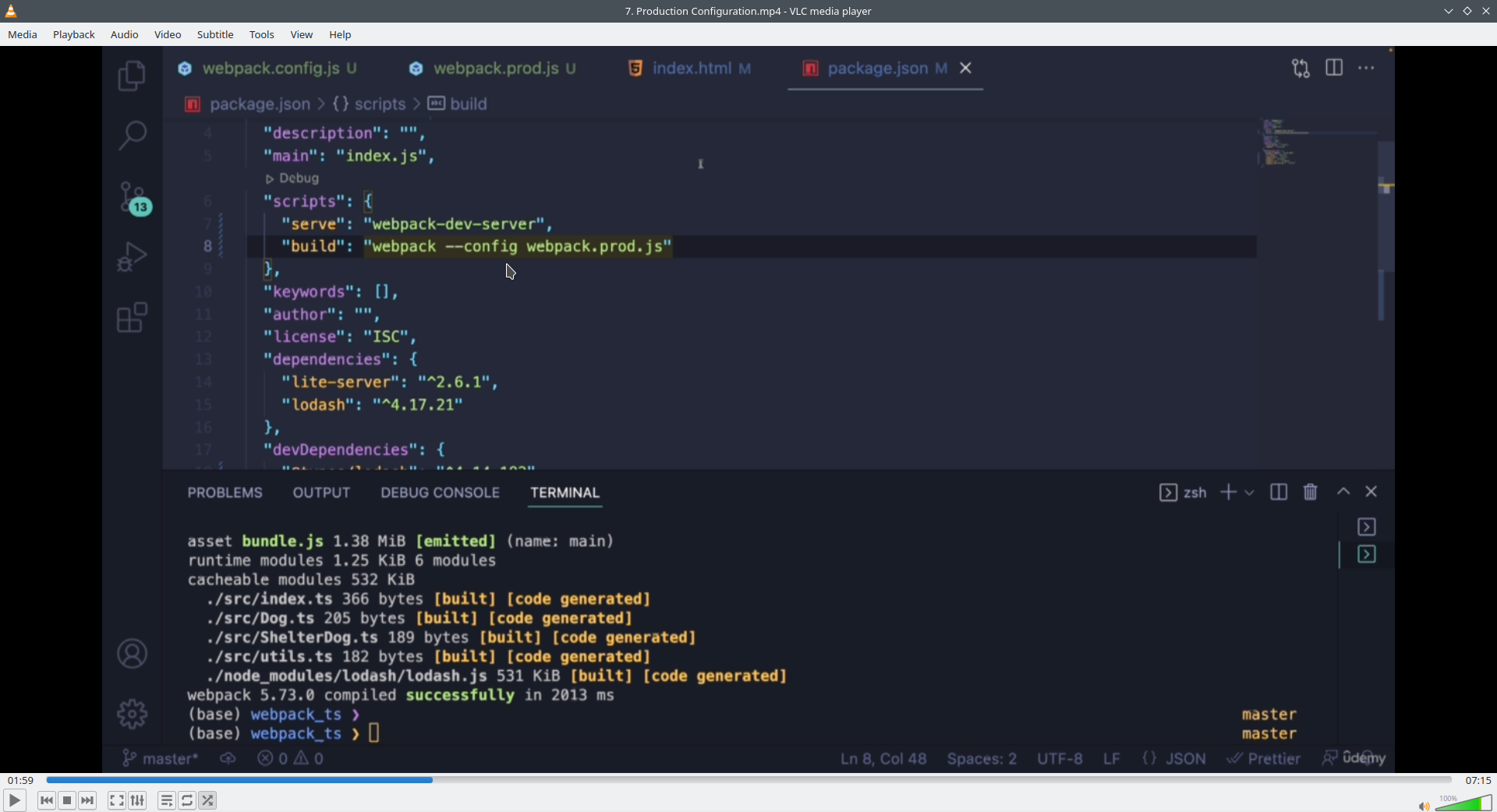Image resolution: width=1497 pixels, height=812 pixels.
Task: Click the build breadcrumb segment
Action: pyautogui.click(x=458, y=104)
